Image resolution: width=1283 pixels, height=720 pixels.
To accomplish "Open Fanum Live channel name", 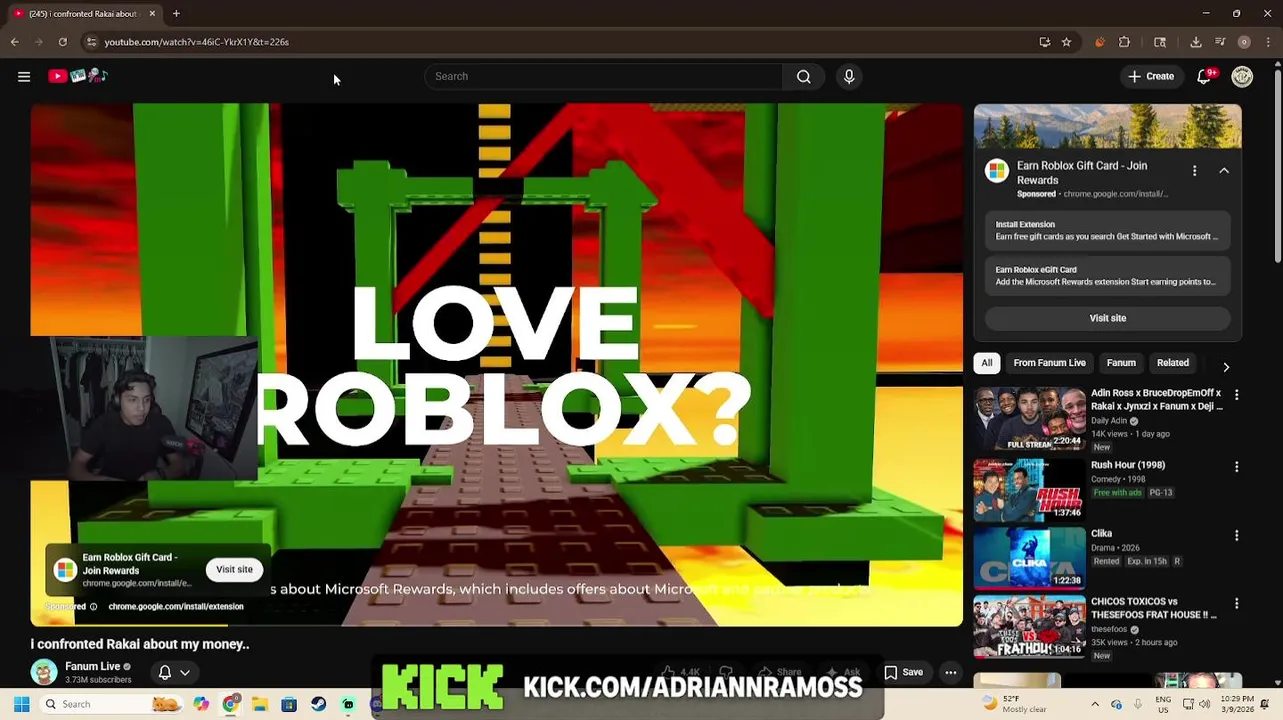I will click(92, 666).
